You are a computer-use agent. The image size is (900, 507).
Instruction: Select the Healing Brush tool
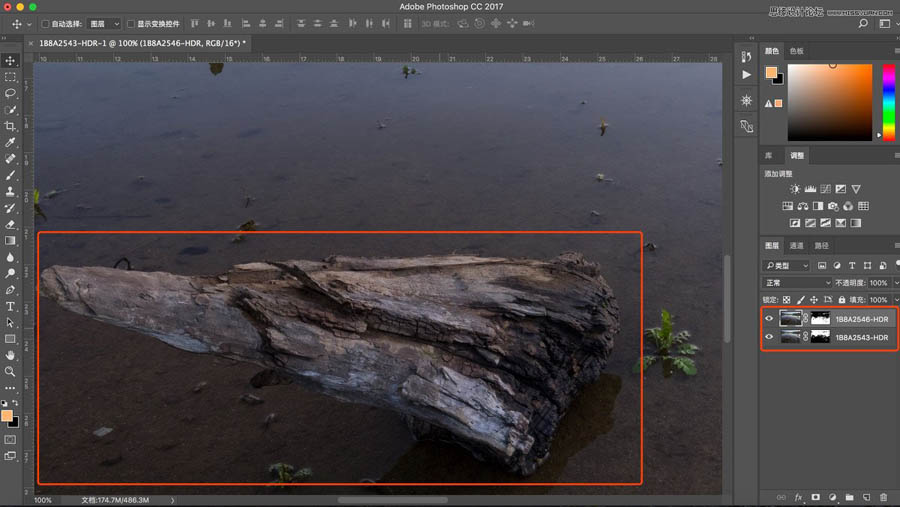(10, 158)
